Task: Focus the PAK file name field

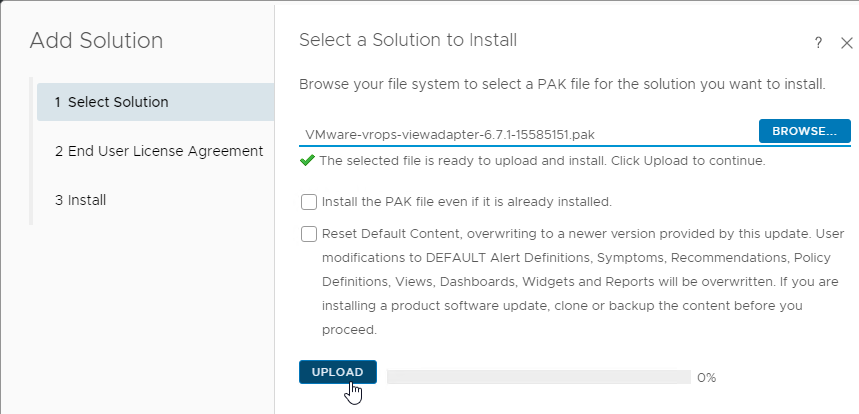Action: pos(528,134)
